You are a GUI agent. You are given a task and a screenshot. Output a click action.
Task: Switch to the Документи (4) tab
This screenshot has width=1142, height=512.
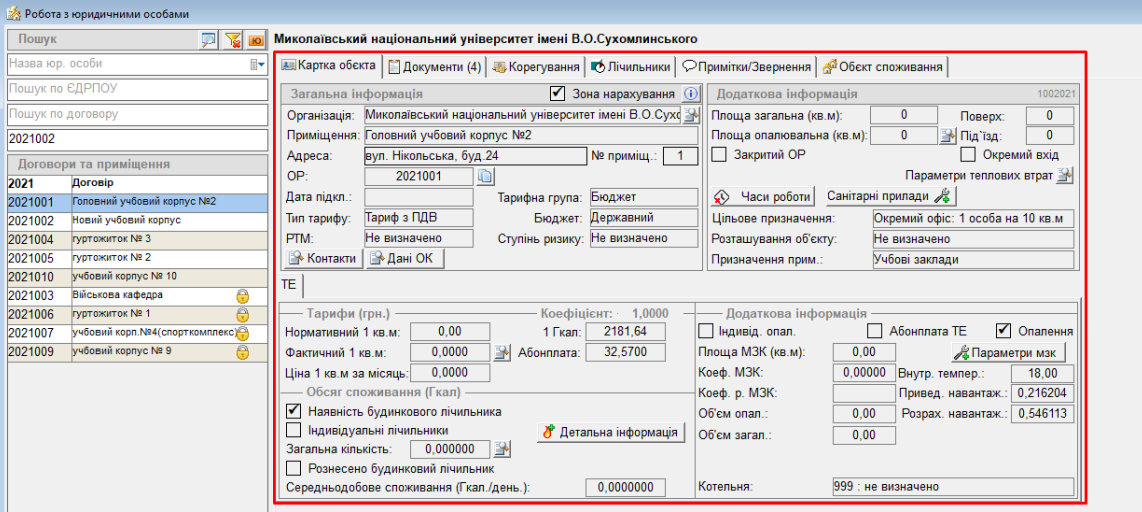point(435,67)
